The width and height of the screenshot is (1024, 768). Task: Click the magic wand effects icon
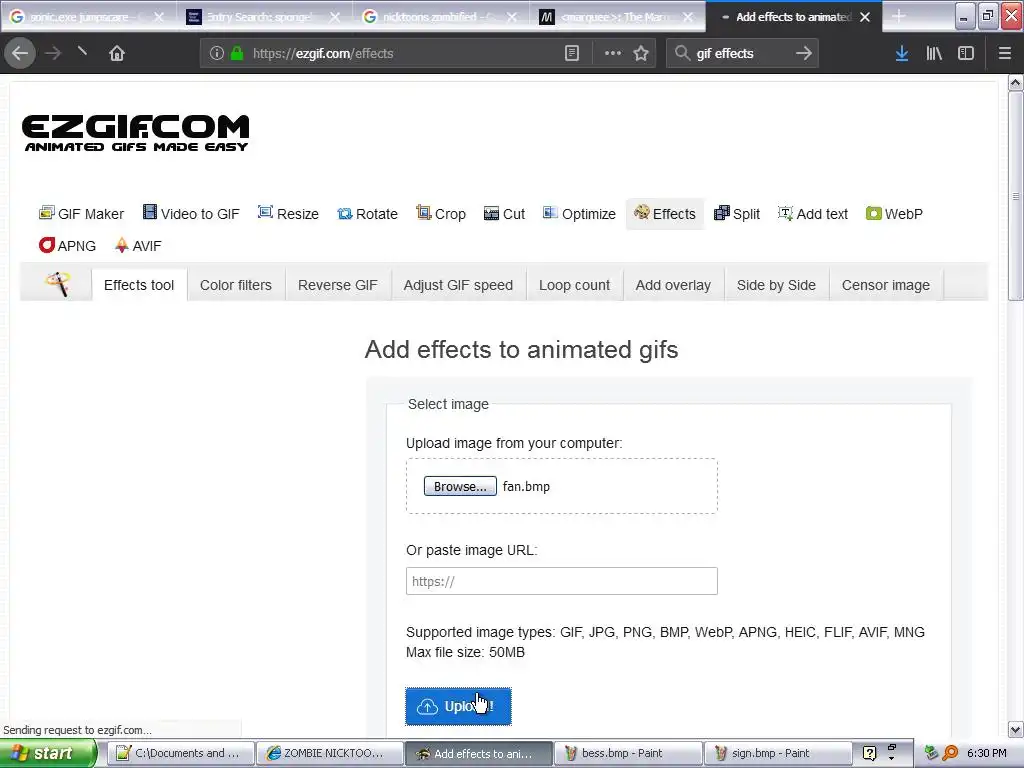click(x=57, y=284)
